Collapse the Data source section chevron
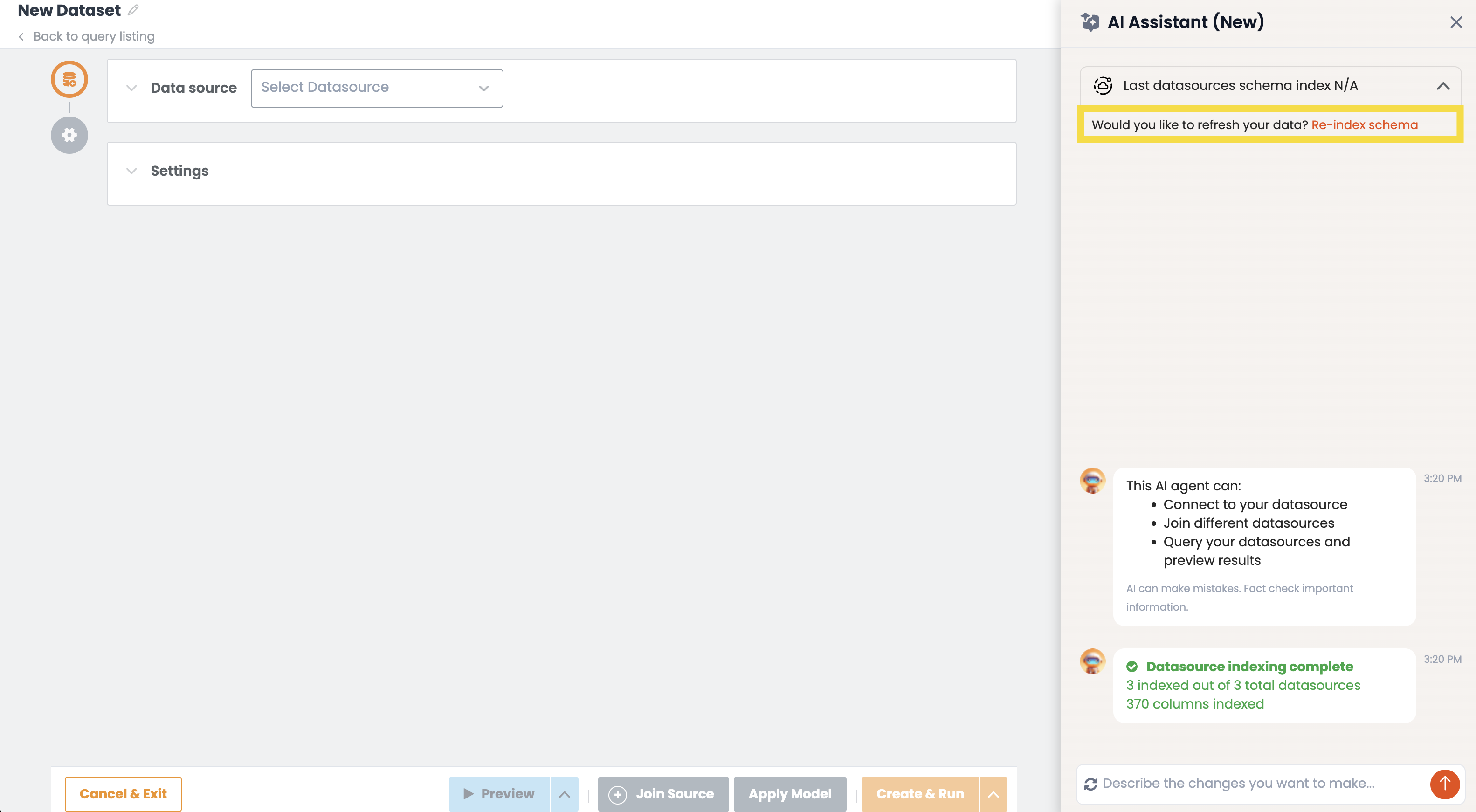Image resolution: width=1476 pixels, height=812 pixels. (x=131, y=88)
